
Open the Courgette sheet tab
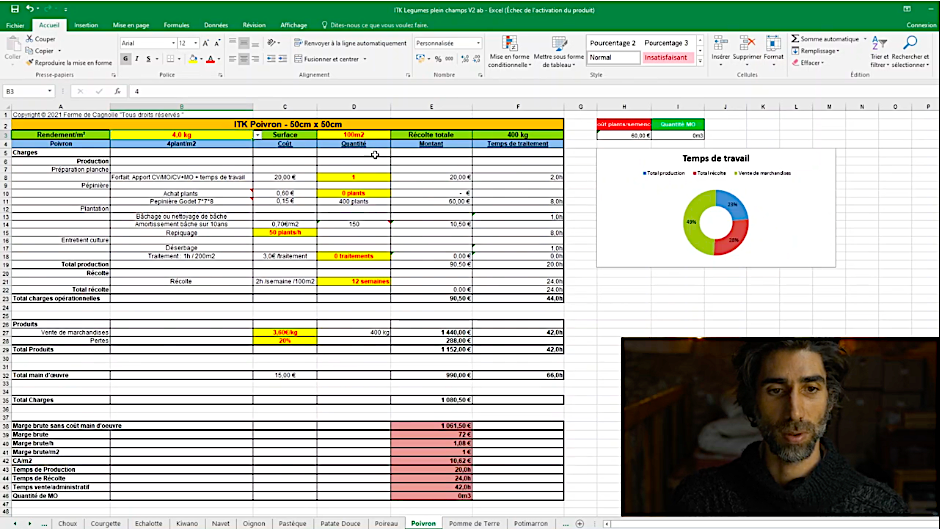tap(104, 523)
